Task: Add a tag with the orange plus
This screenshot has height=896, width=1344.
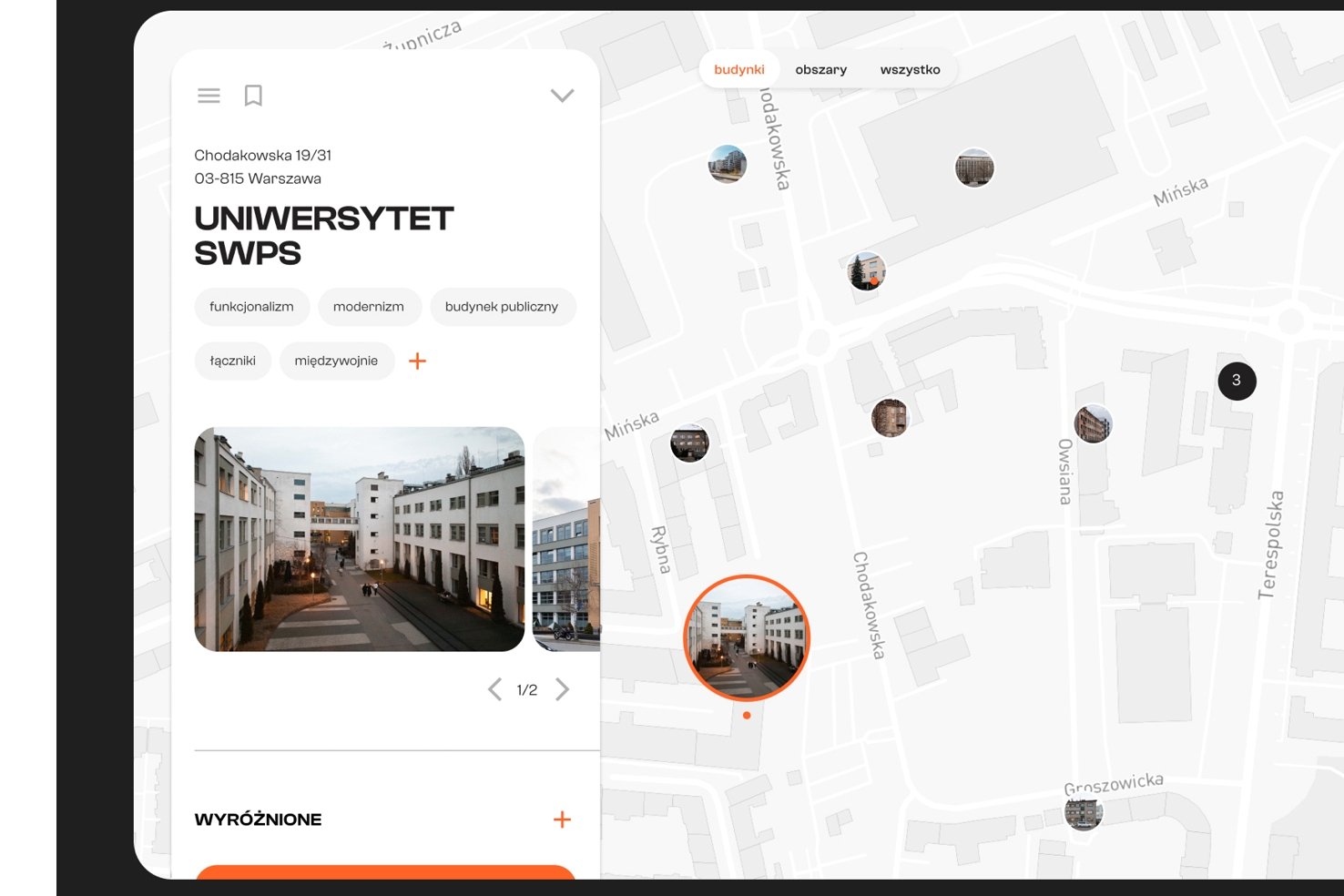Action: 417,361
